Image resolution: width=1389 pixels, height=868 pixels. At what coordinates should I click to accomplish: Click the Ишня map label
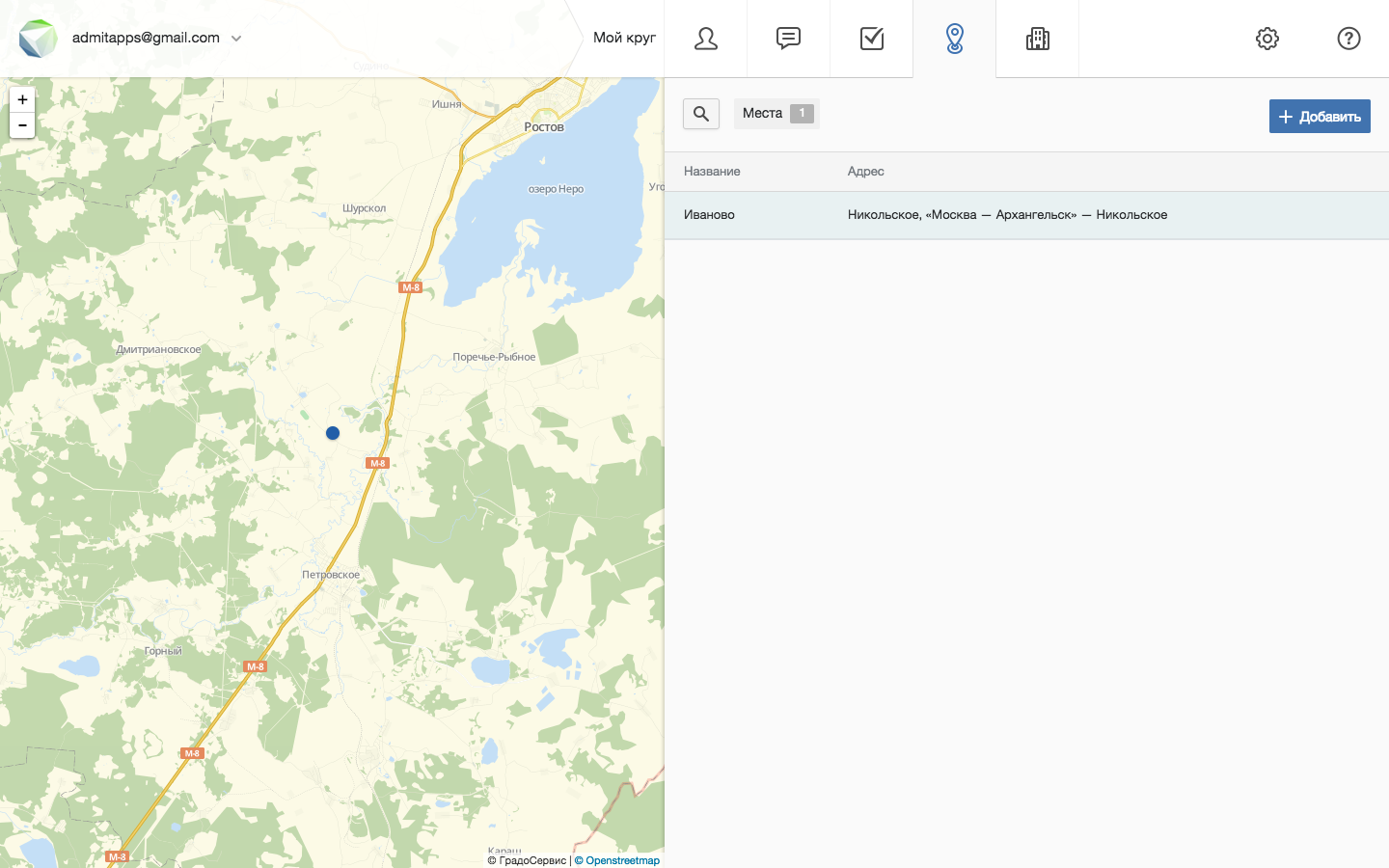click(x=447, y=104)
